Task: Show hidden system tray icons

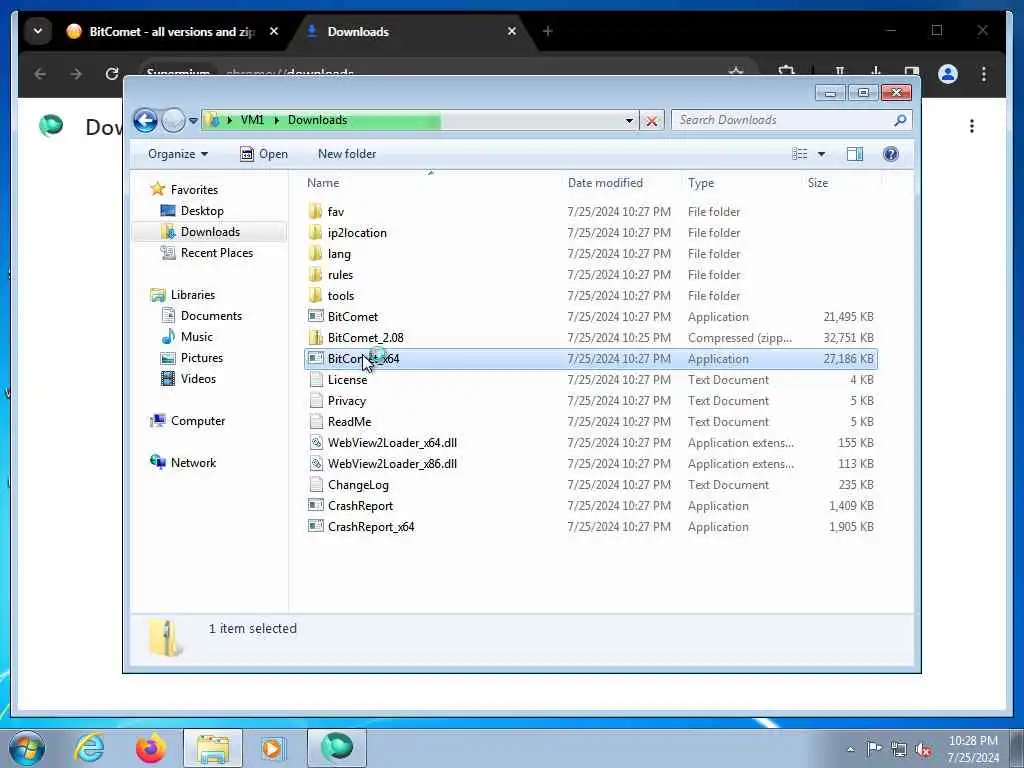Action: 850,749
